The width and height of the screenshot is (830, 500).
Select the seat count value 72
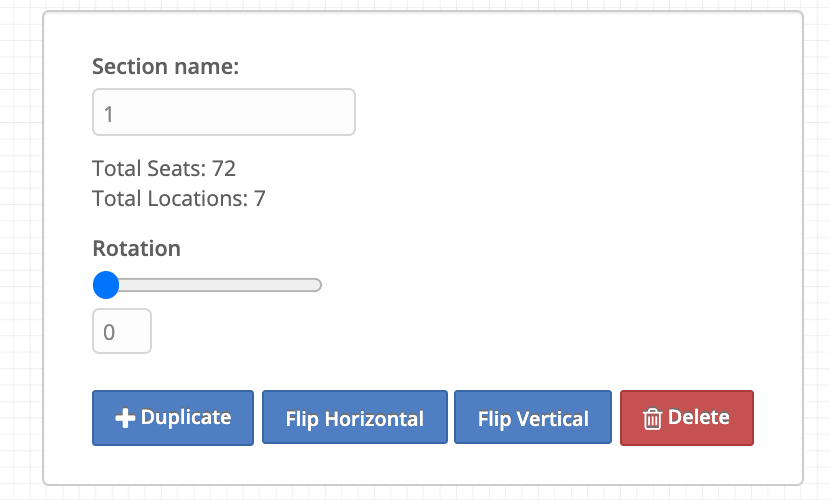point(224,169)
